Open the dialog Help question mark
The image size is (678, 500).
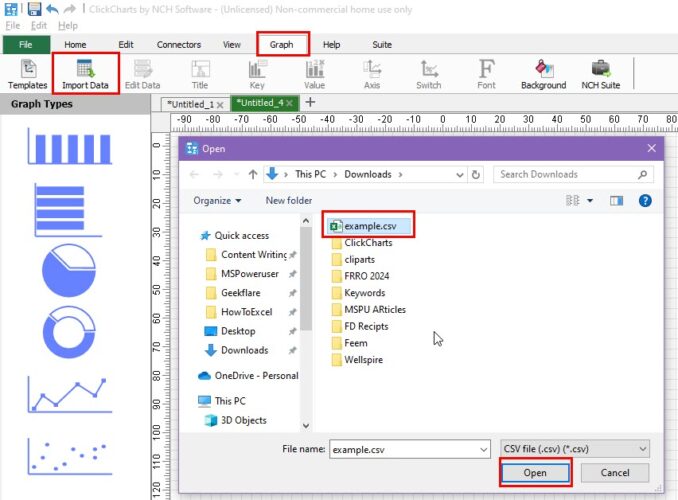click(x=645, y=200)
